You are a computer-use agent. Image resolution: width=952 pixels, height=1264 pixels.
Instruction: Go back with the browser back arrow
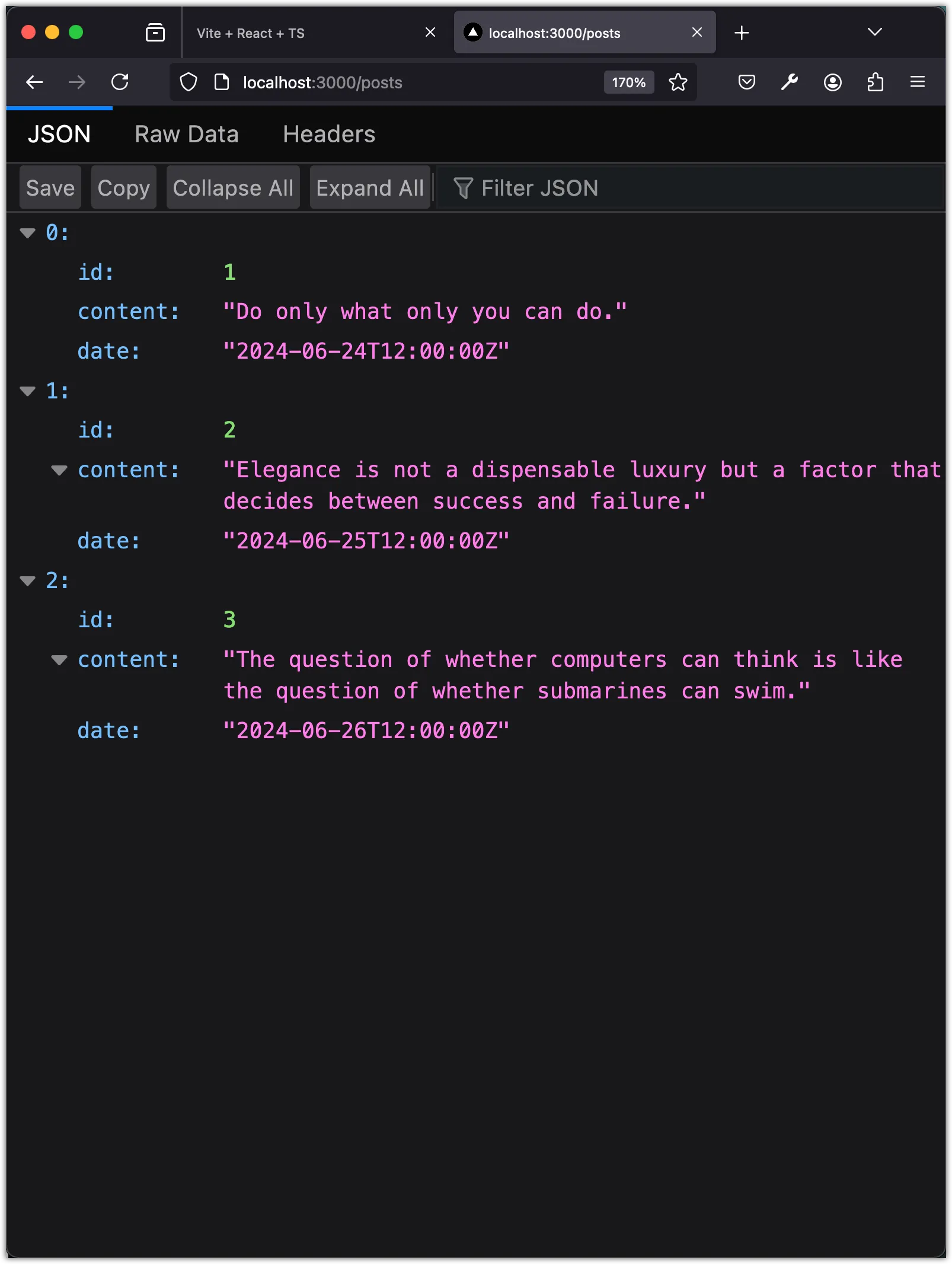[x=34, y=82]
